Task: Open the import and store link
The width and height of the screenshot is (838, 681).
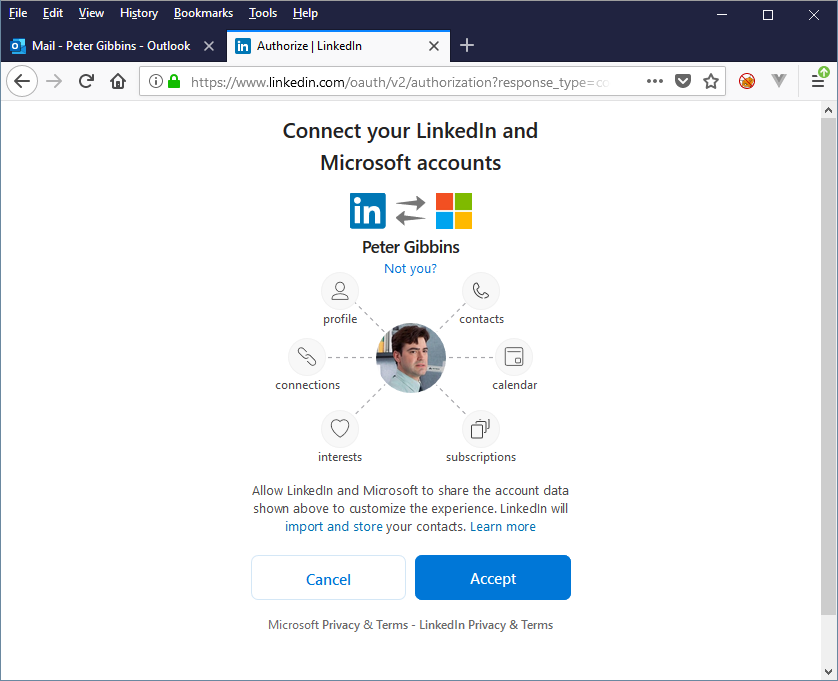Action: pyautogui.click(x=333, y=527)
